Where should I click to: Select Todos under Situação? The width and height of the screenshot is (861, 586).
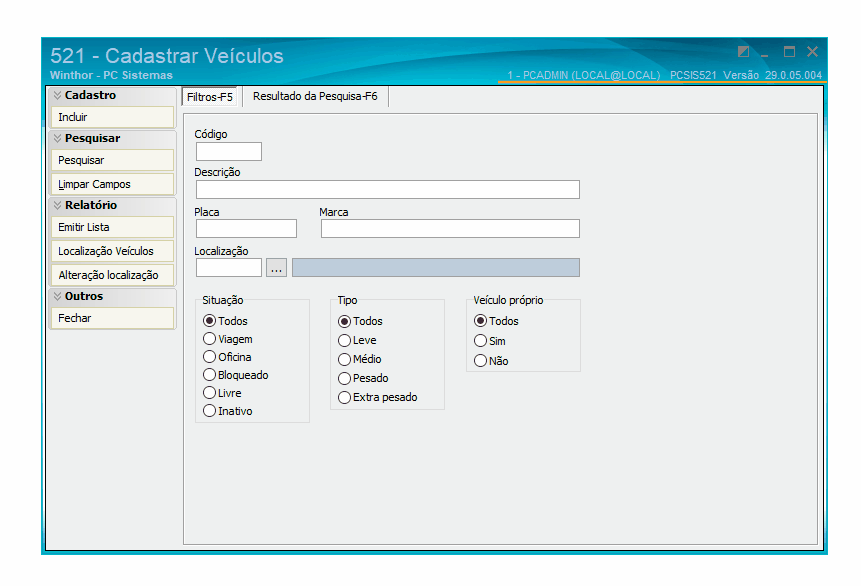point(226,321)
